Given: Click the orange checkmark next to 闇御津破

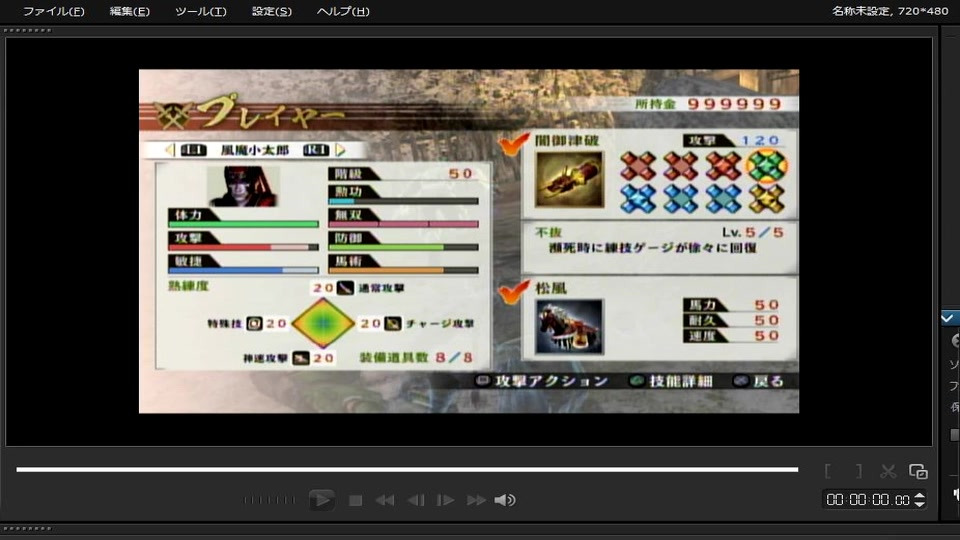Looking at the screenshot, I should 513,144.
